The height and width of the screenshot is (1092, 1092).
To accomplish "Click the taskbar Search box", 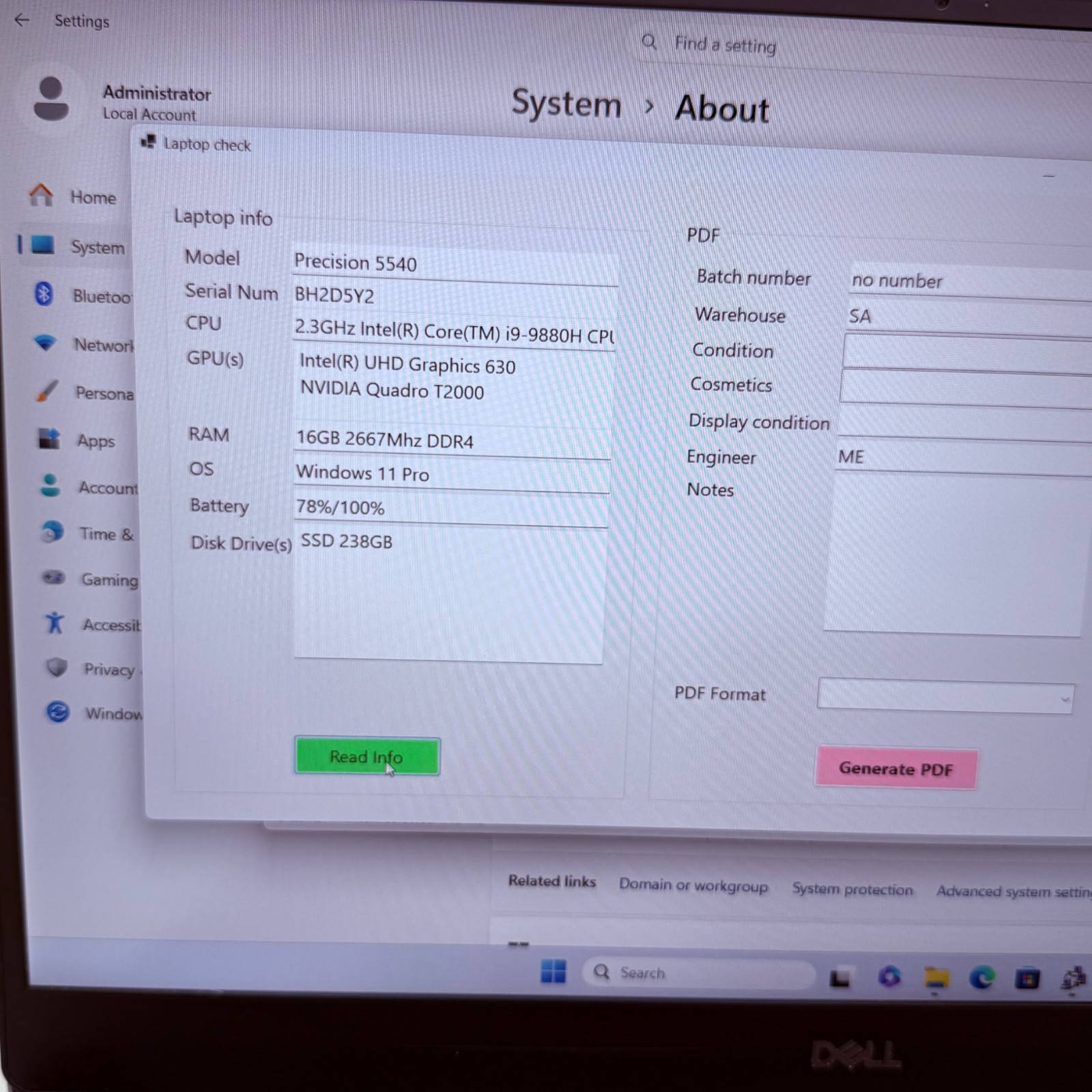I will [x=699, y=973].
